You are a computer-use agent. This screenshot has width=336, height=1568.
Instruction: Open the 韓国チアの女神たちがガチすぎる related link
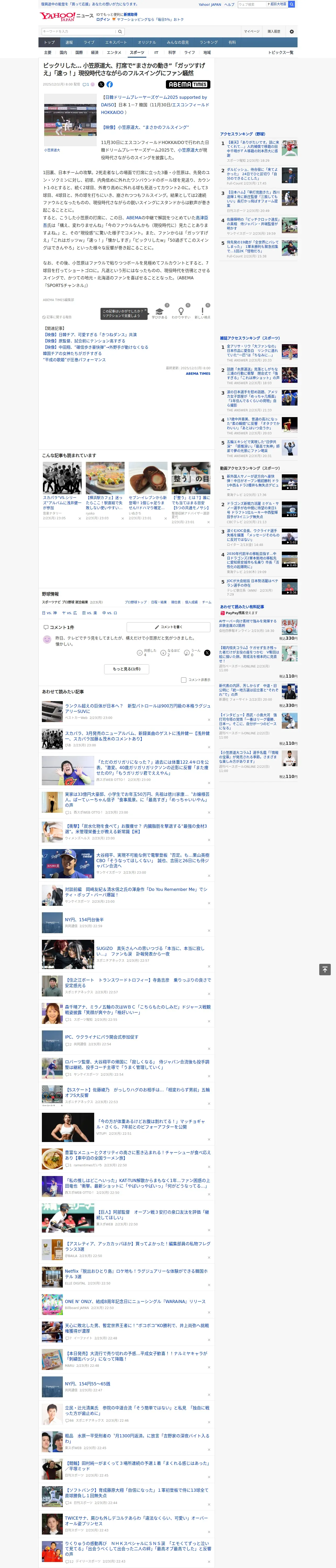click(72, 354)
